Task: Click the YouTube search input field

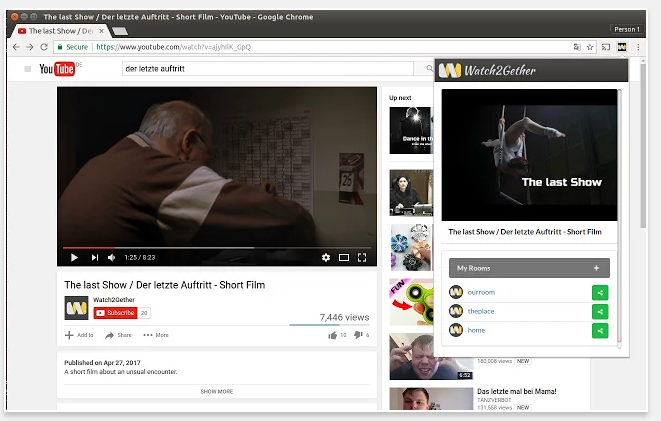Action: (265, 69)
